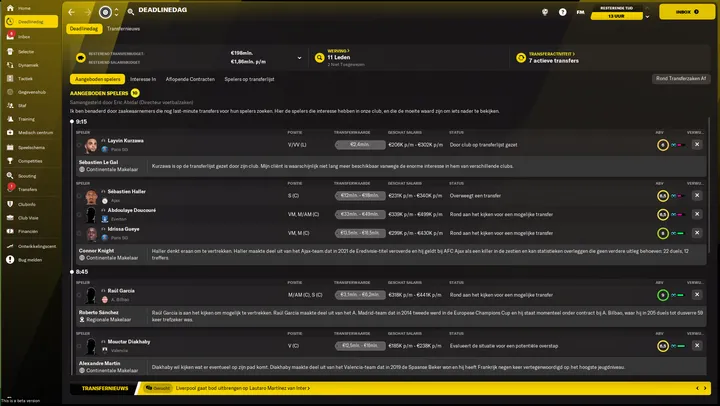The height and width of the screenshot is (406, 720).
Task: Go back with the left arrow
Action: pos(71,12)
